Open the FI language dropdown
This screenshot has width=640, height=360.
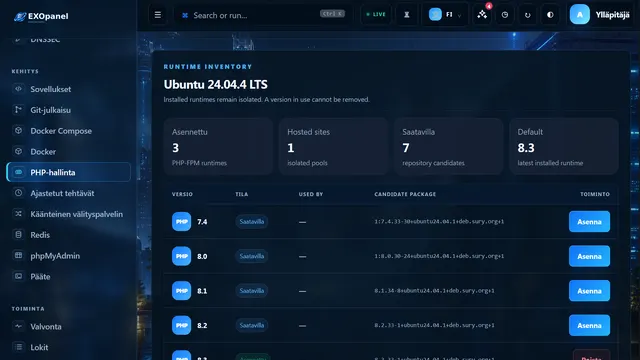tap(445, 15)
